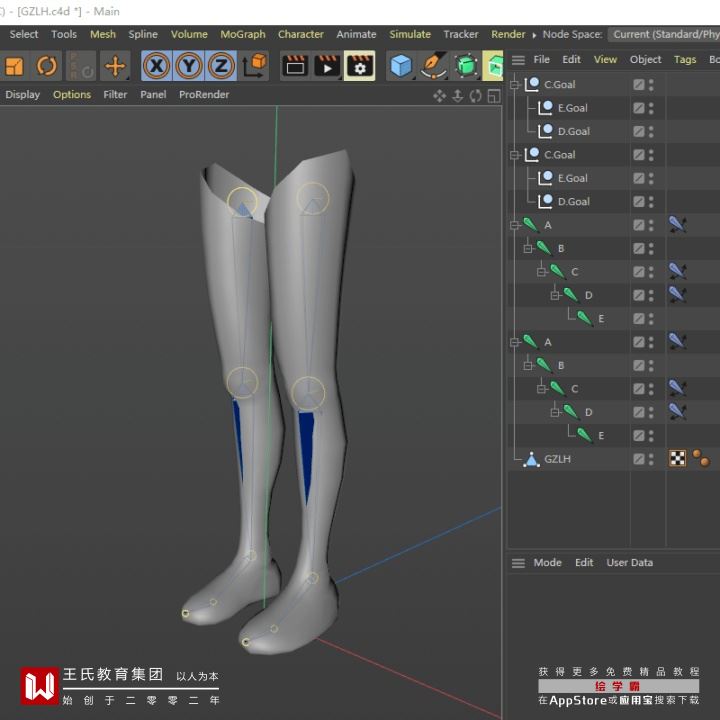
Task: Click the IK tag on first C joint
Action: tap(677, 271)
